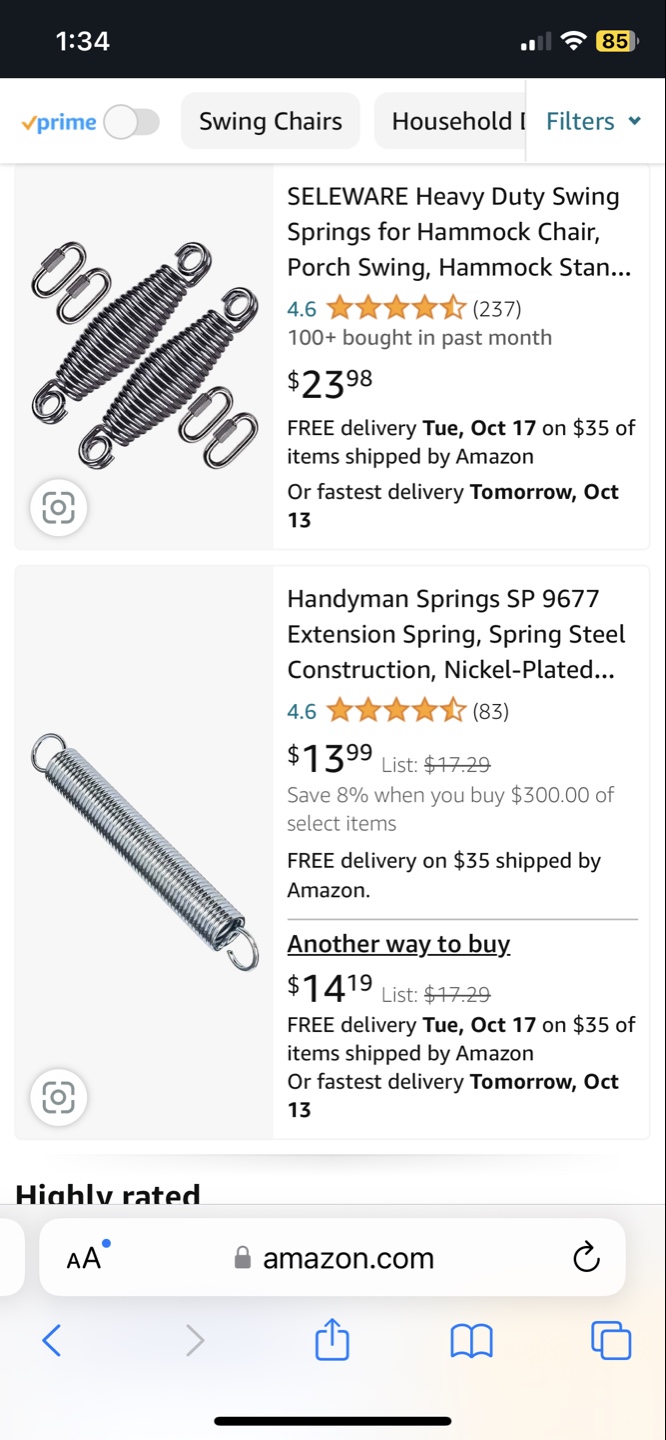Image resolution: width=666 pixels, height=1440 pixels.
Task: Show all open Safari tabs
Action: coord(610,1340)
